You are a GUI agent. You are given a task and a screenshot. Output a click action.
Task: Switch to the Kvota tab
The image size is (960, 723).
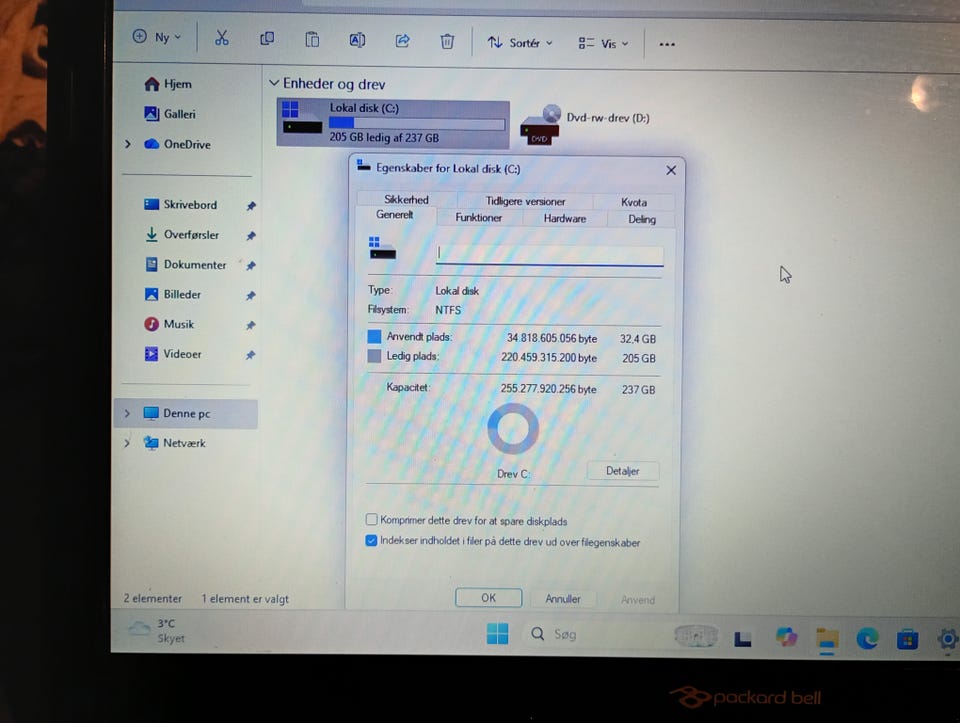coord(634,202)
